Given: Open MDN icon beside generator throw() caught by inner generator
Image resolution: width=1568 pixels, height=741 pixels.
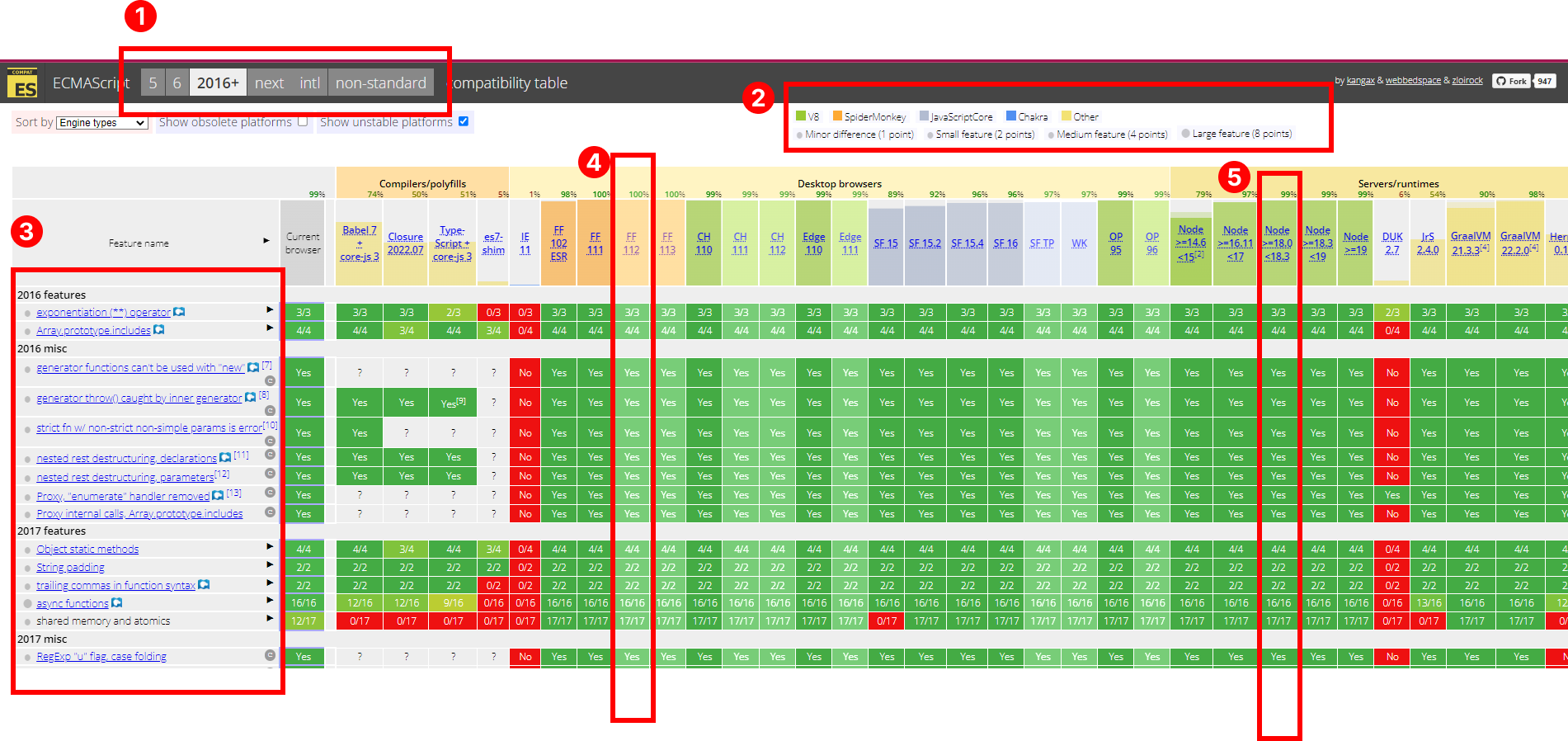Looking at the screenshot, I should pyautogui.click(x=251, y=398).
